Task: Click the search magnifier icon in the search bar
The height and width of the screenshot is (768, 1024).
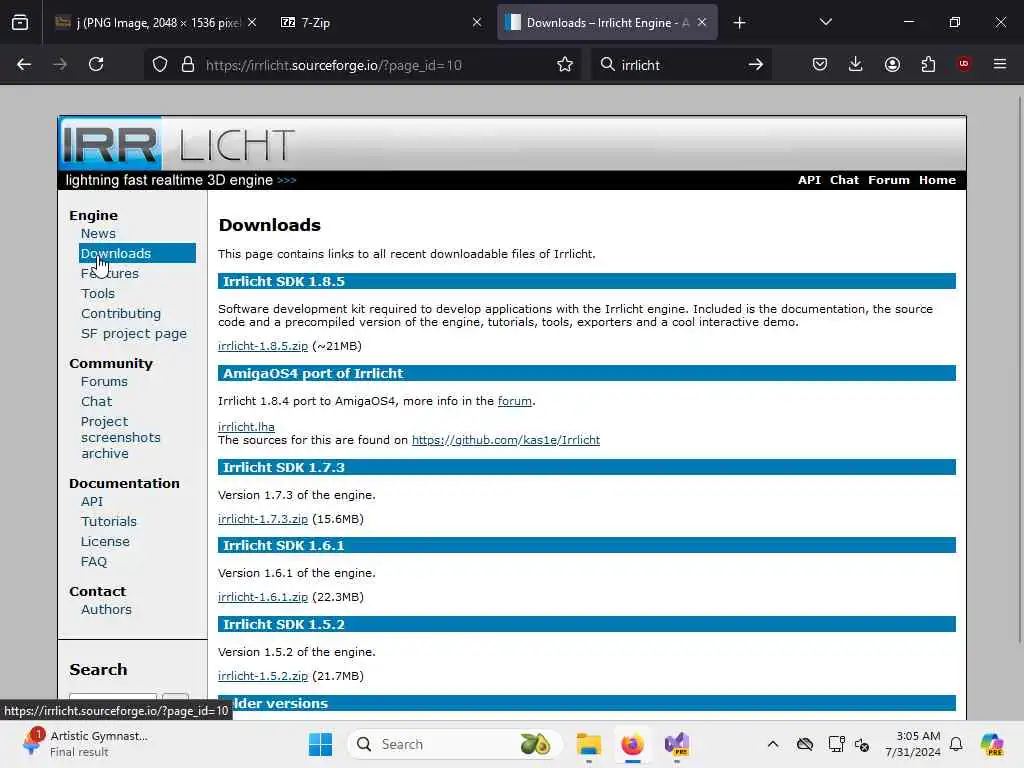Action: pos(607,65)
